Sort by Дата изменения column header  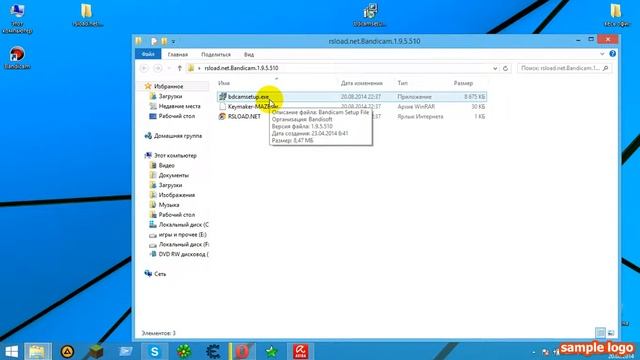[x=362, y=83]
